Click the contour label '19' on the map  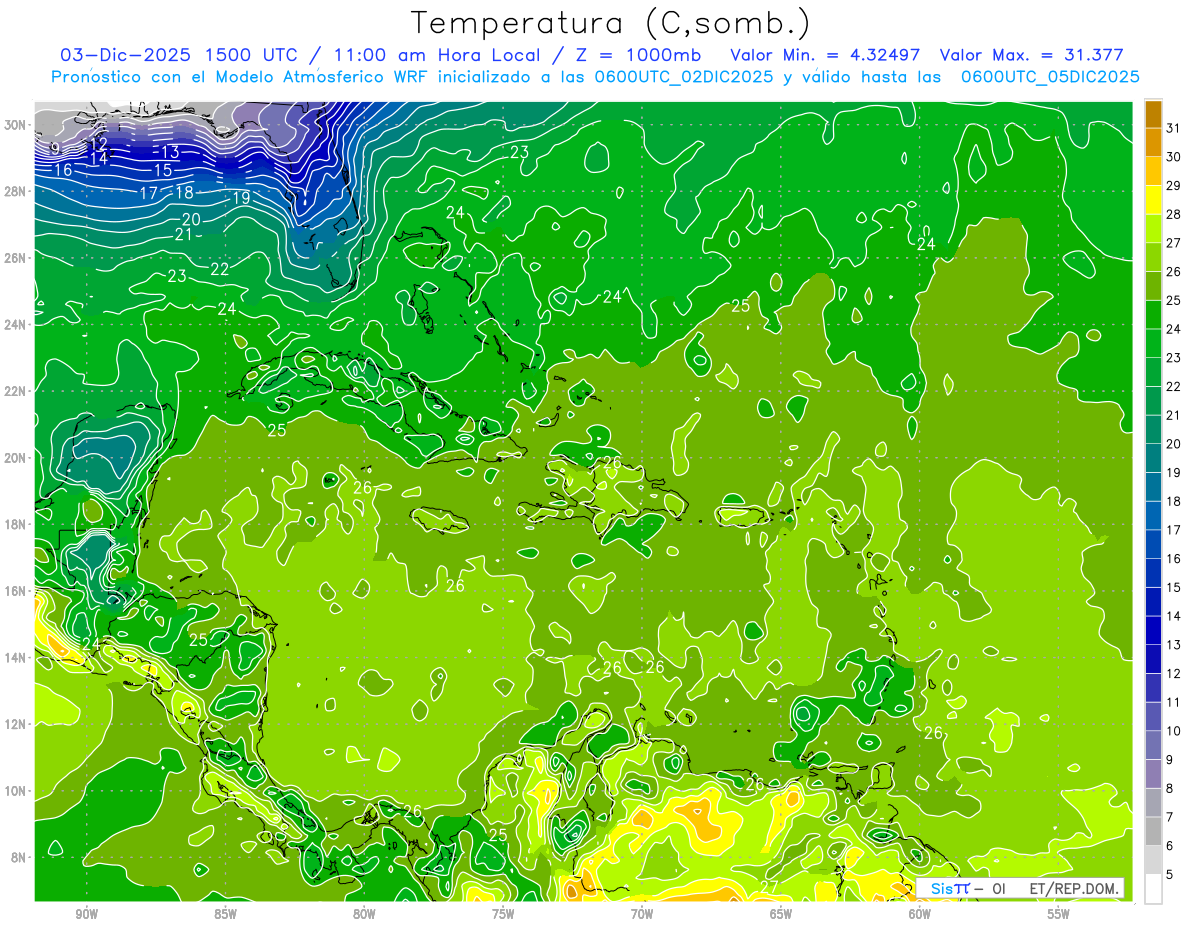(241, 198)
